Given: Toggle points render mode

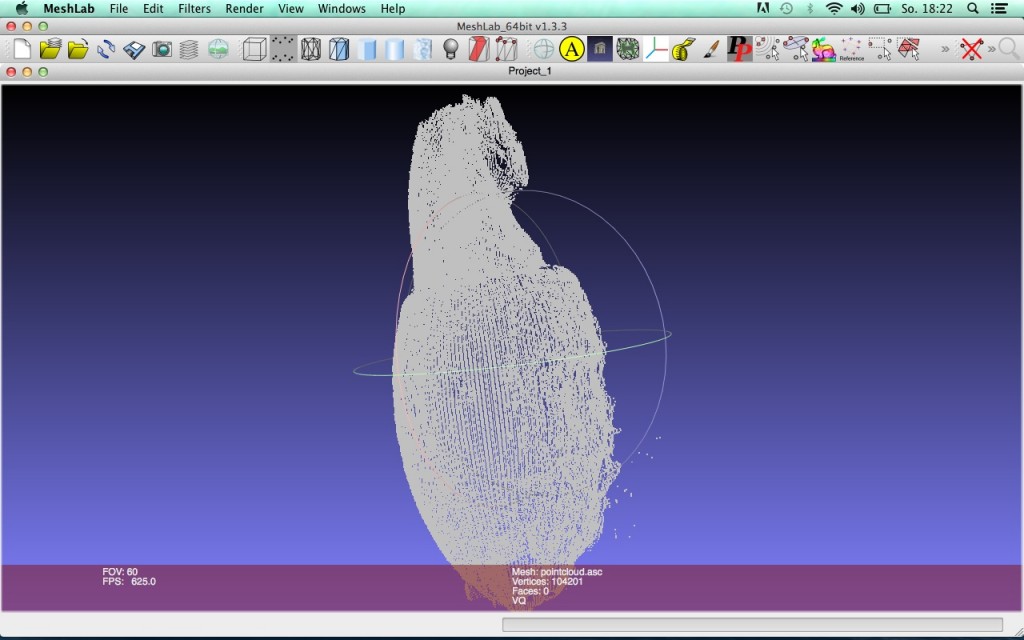Looking at the screenshot, I should pyautogui.click(x=283, y=49).
